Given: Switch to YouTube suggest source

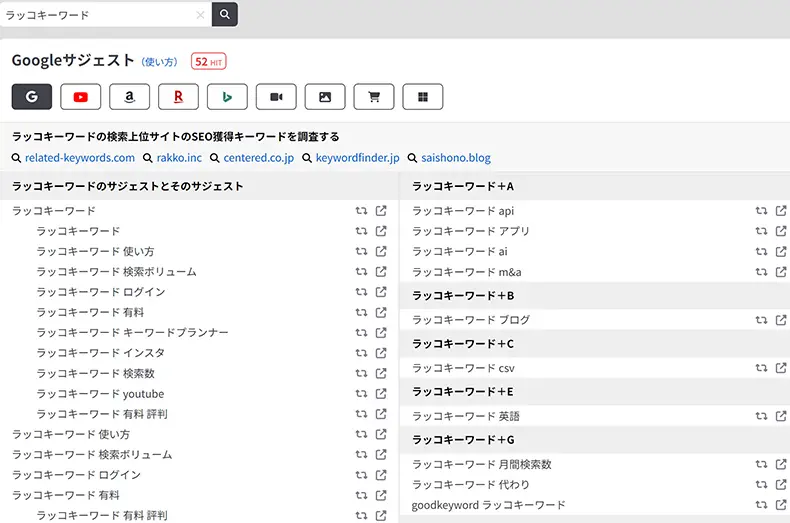Looking at the screenshot, I should pyautogui.click(x=81, y=96).
